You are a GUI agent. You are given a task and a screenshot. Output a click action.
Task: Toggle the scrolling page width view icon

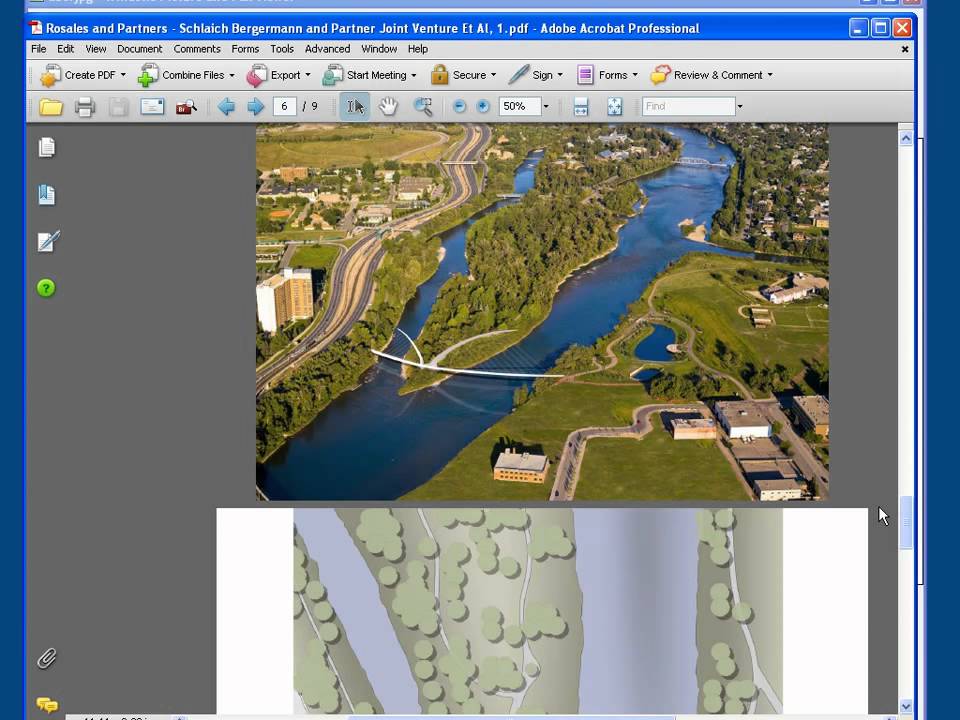[x=580, y=107]
